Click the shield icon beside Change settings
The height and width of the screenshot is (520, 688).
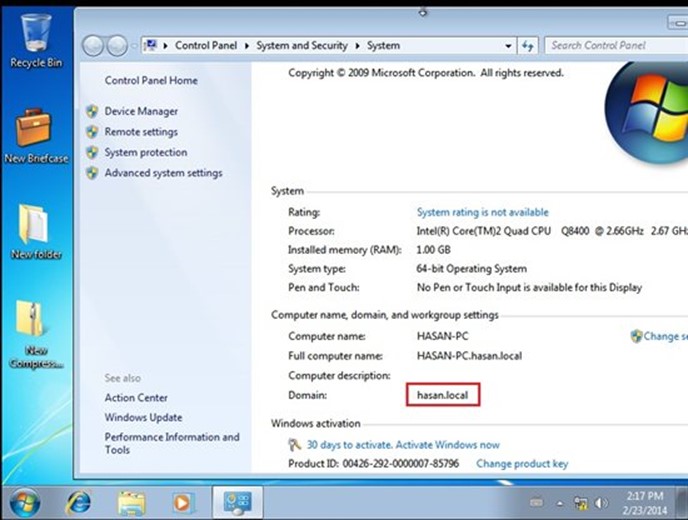coord(636,336)
